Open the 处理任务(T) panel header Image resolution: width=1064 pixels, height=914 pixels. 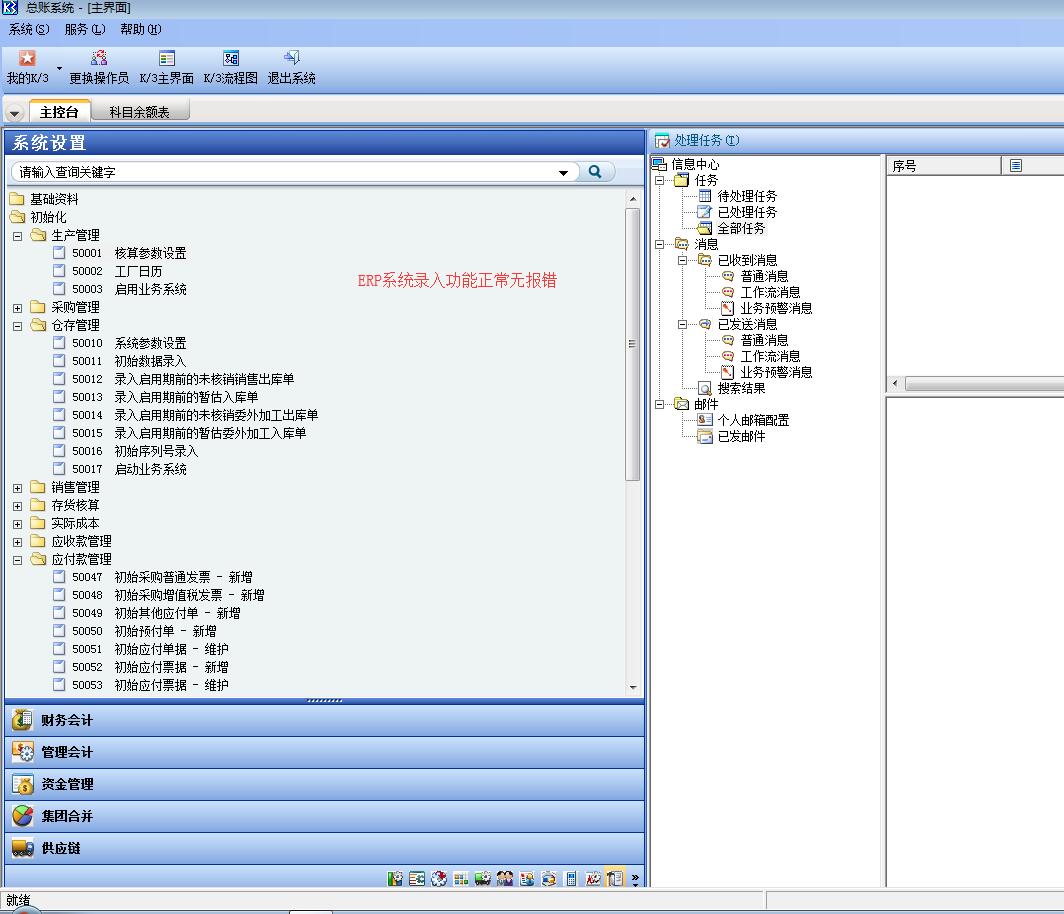[706, 140]
